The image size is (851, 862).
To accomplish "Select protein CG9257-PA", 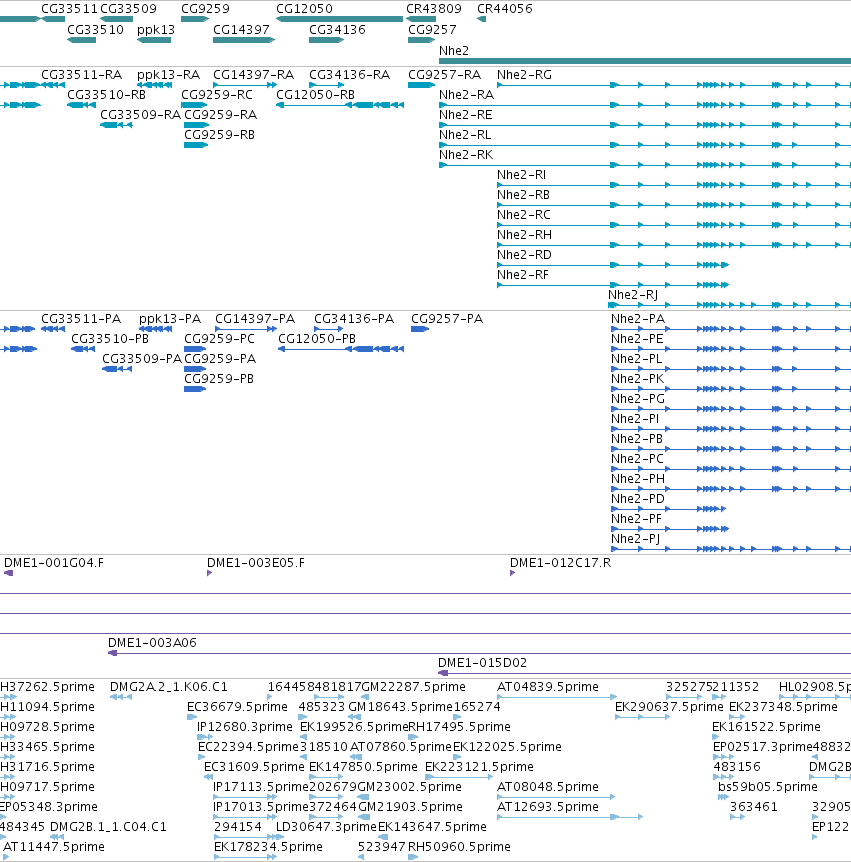I will [x=447, y=319].
